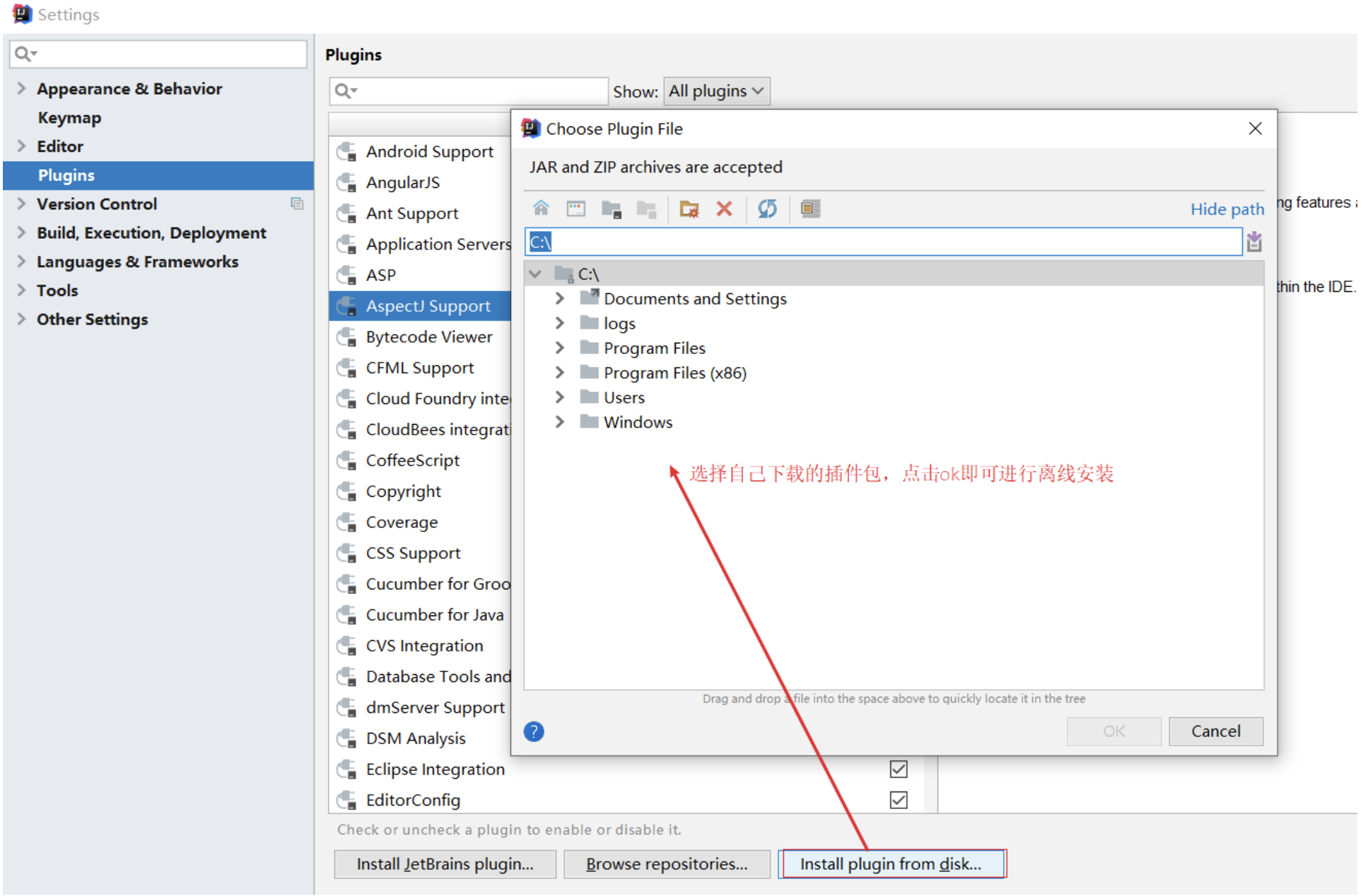Click the New Folder toolbar icon
Screen dimensions: 1363x896
pos(691,209)
